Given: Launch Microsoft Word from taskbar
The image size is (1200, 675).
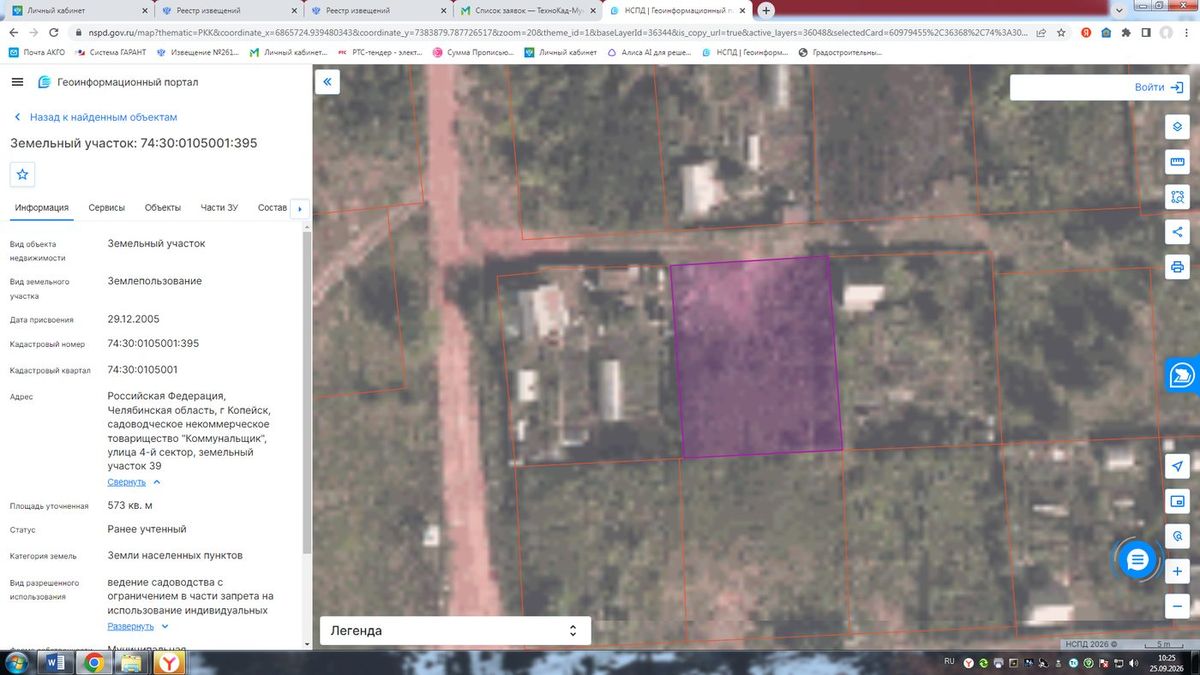Looking at the screenshot, I should [54, 662].
